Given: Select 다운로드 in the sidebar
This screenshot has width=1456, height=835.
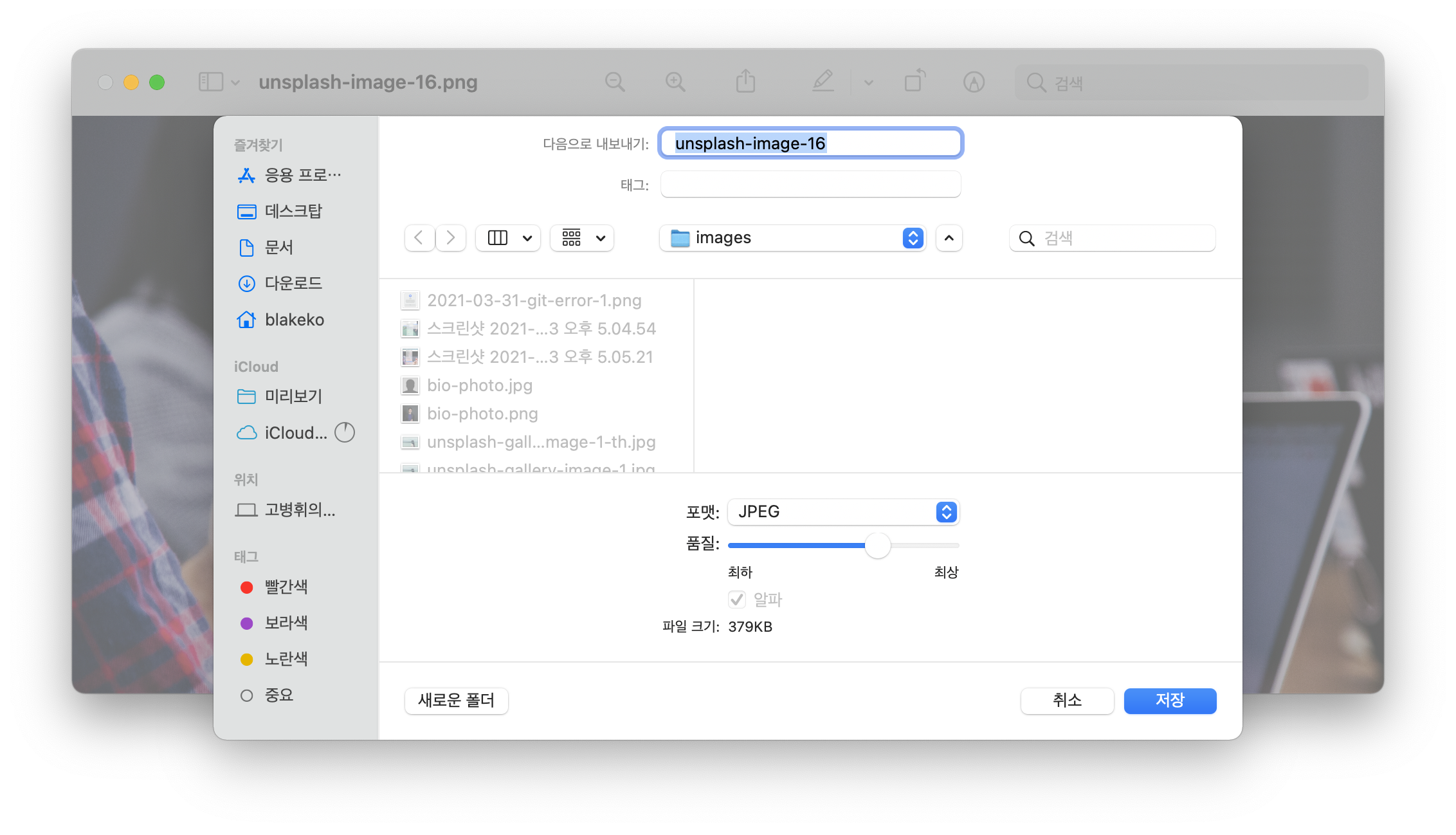Looking at the screenshot, I should pos(293,283).
